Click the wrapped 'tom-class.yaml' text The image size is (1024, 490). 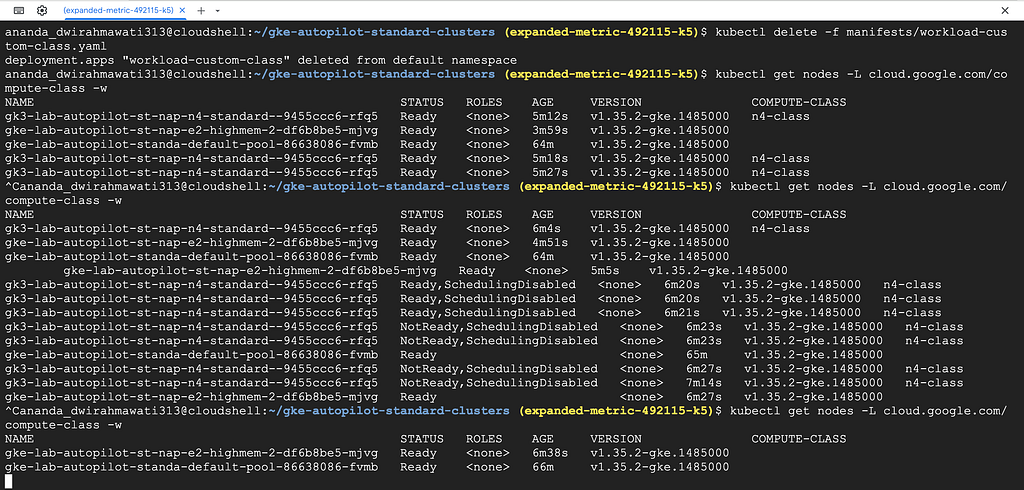click(56, 46)
